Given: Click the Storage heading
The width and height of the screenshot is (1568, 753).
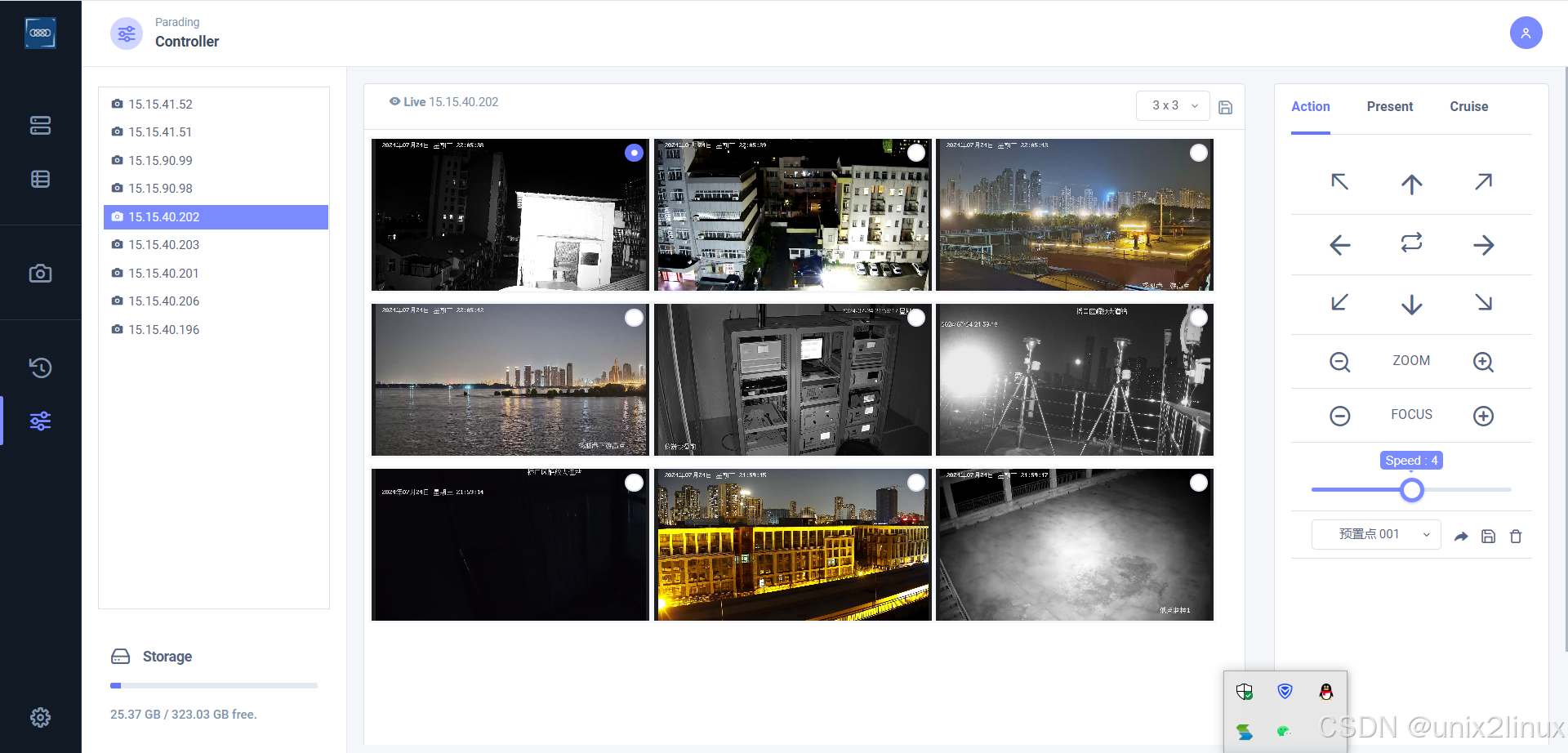Looking at the screenshot, I should point(167,656).
